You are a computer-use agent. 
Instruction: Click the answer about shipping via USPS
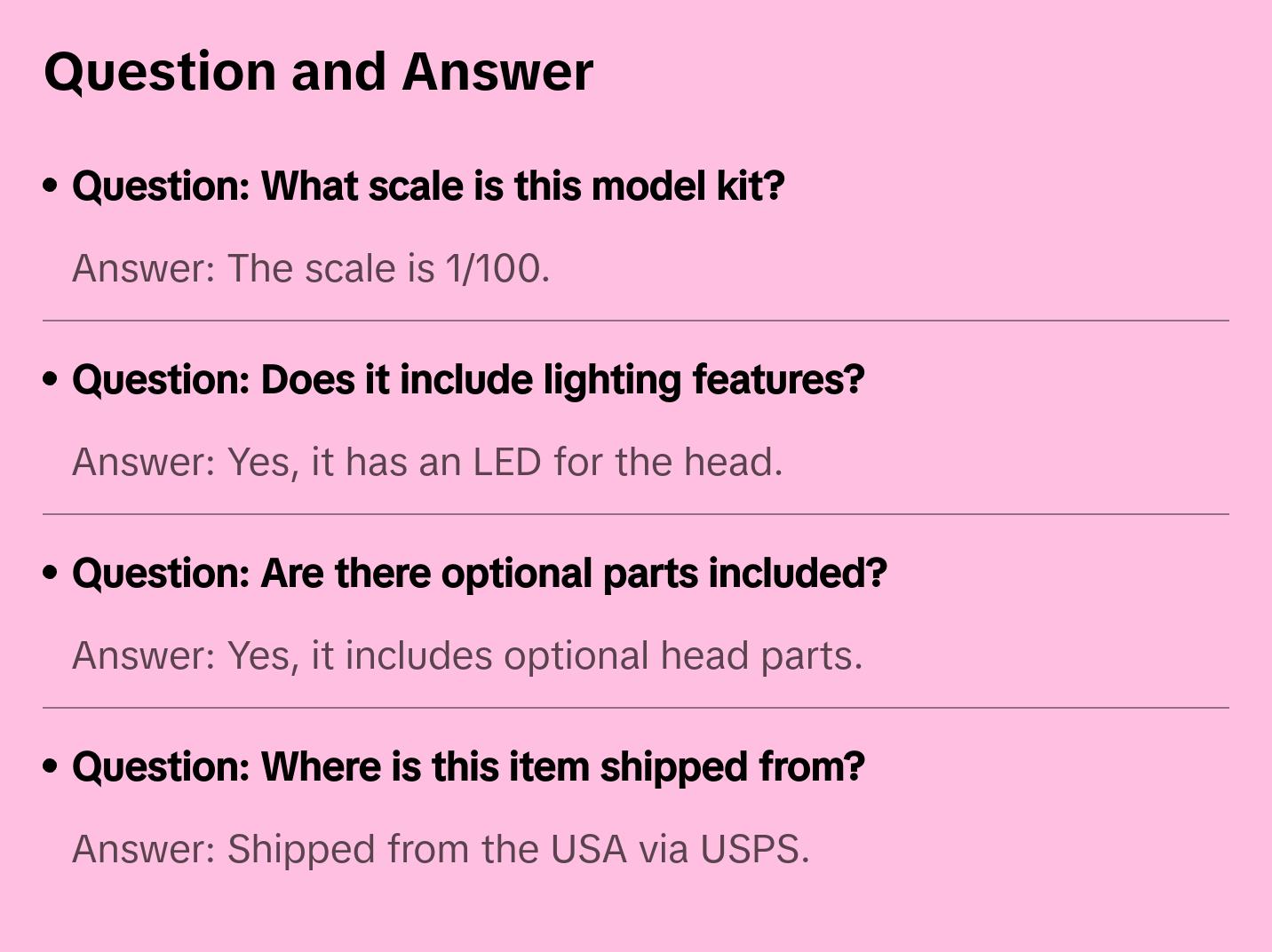[441, 850]
